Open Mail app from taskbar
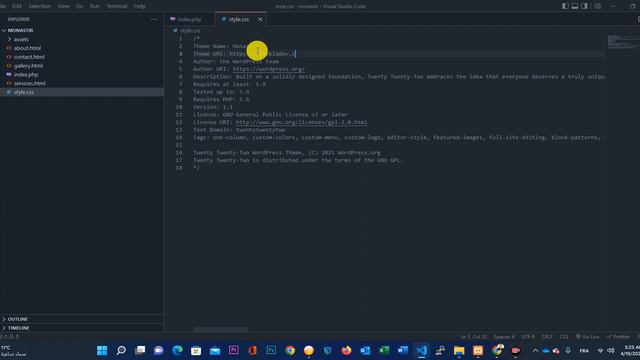This screenshot has height=360, width=640. pos(215,350)
